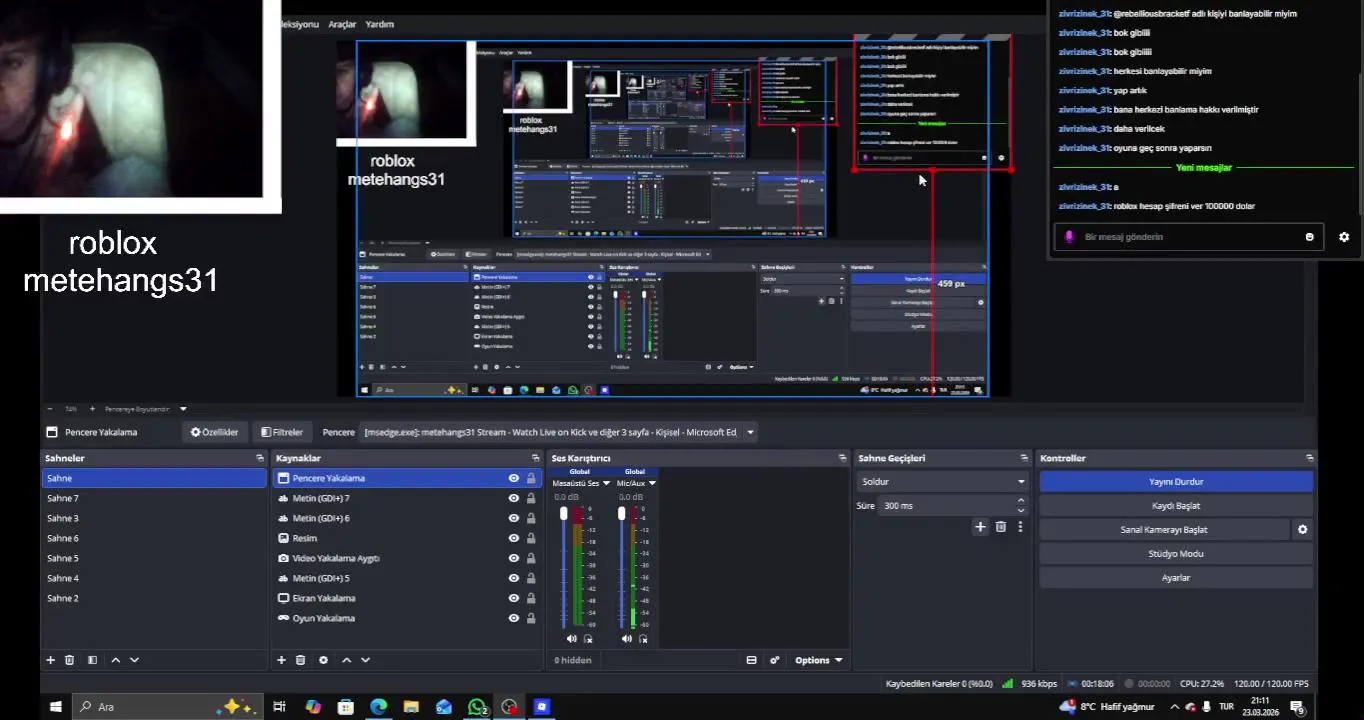Select Sahne 3 scene
Image resolution: width=1364 pixels, height=720 pixels.
(x=154, y=518)
